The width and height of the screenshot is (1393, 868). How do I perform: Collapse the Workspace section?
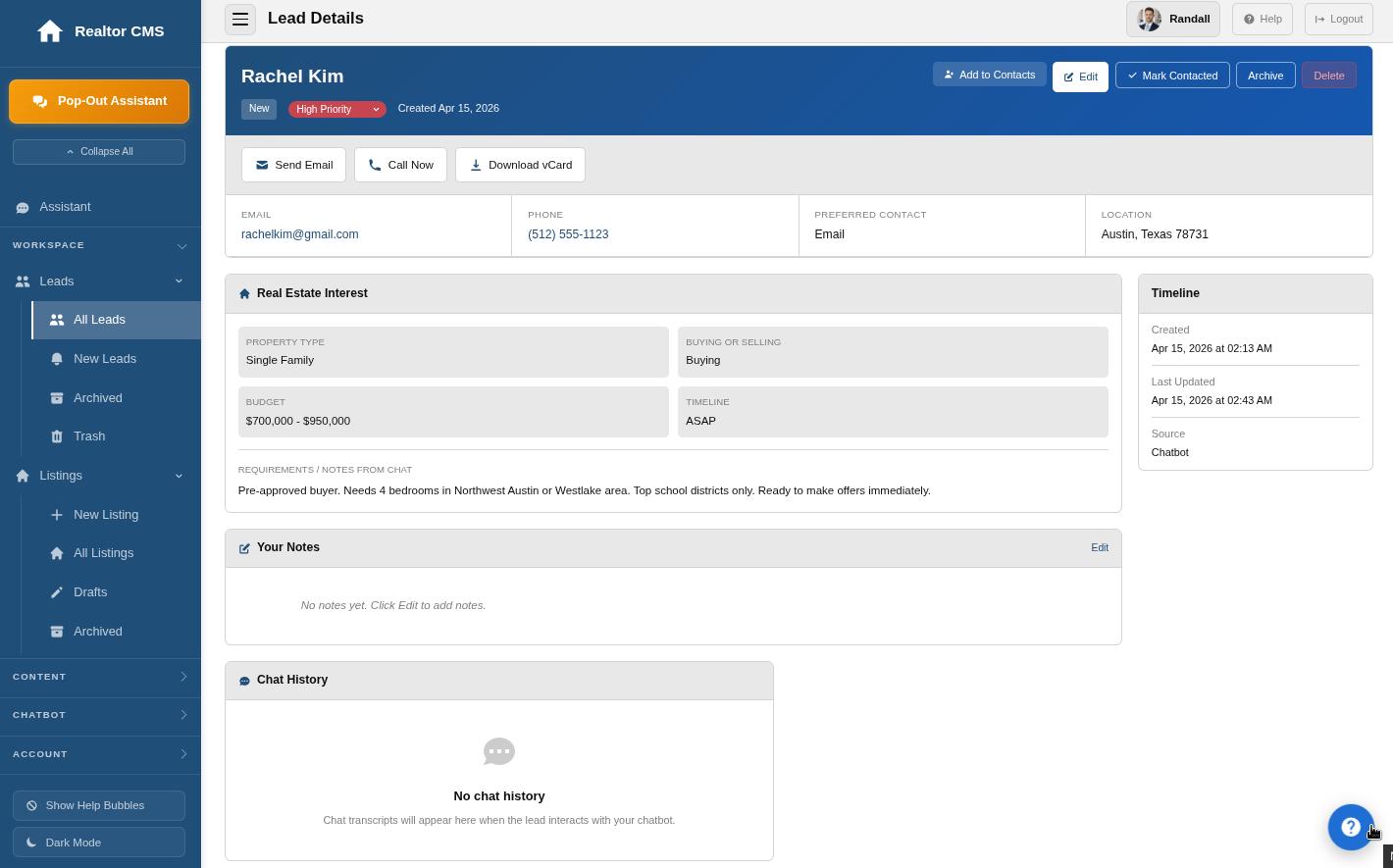click(x=101, y=245)
